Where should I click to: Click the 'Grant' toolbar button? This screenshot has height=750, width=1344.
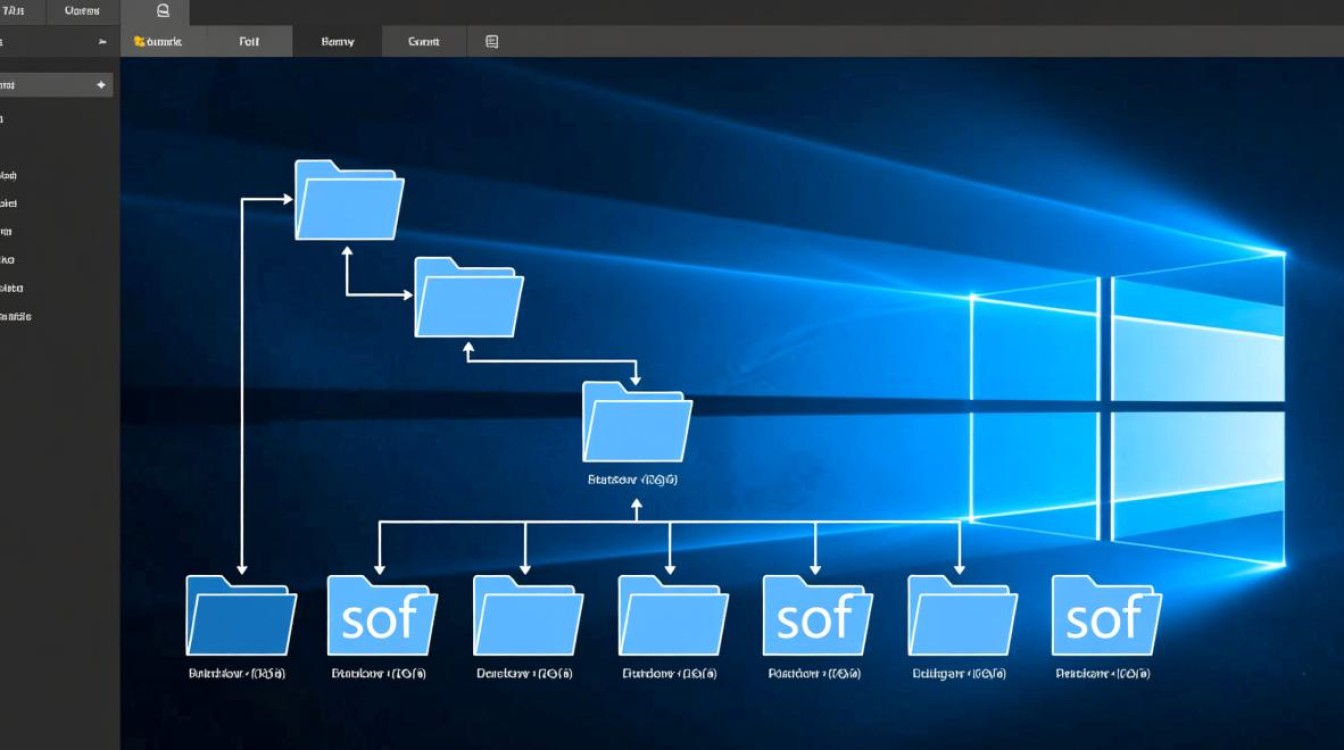(423, 41)
